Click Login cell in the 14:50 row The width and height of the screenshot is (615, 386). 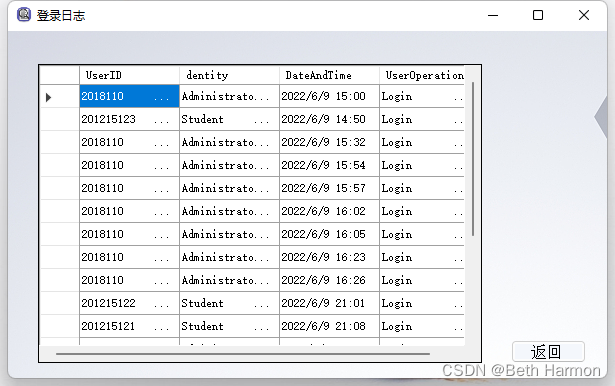click(x=422, y=119)
